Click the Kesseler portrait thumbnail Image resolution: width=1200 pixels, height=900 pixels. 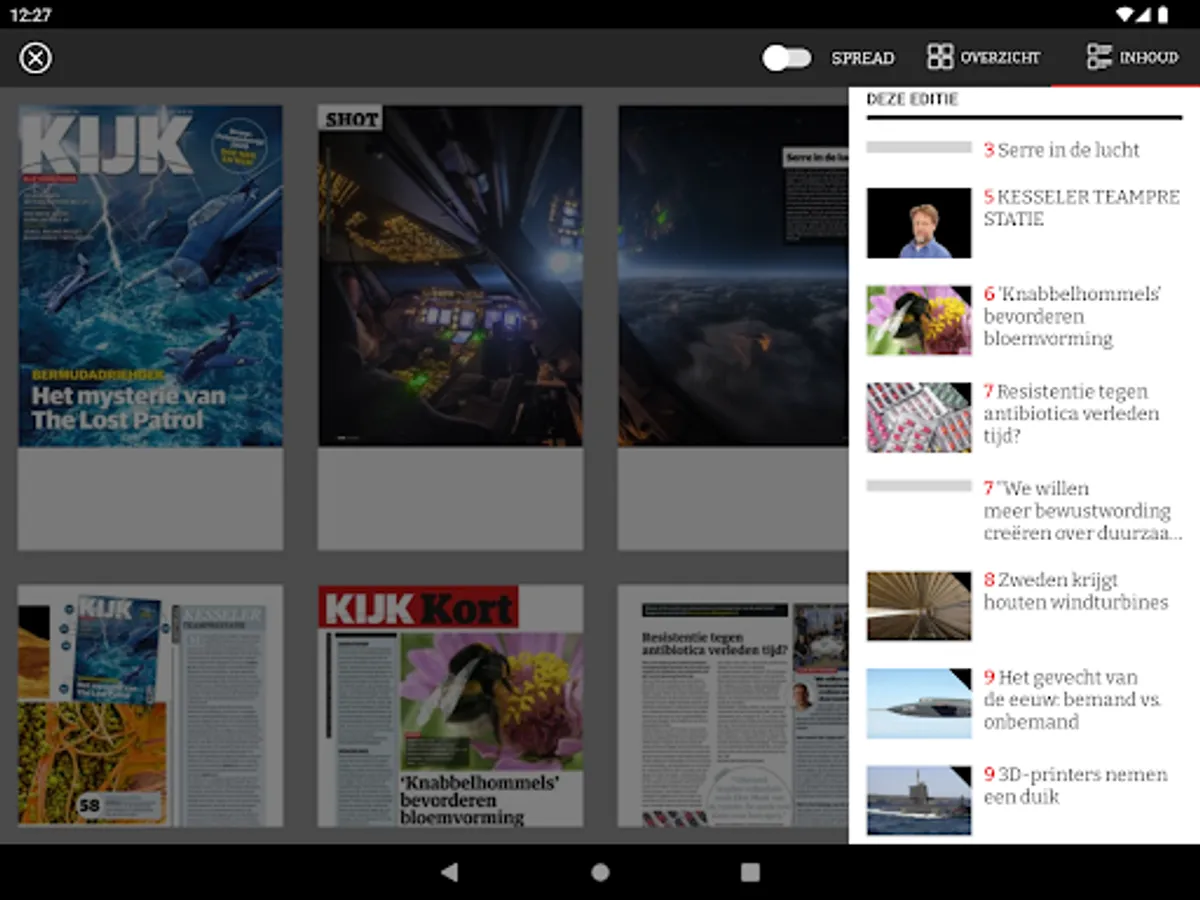pos(919,223)
